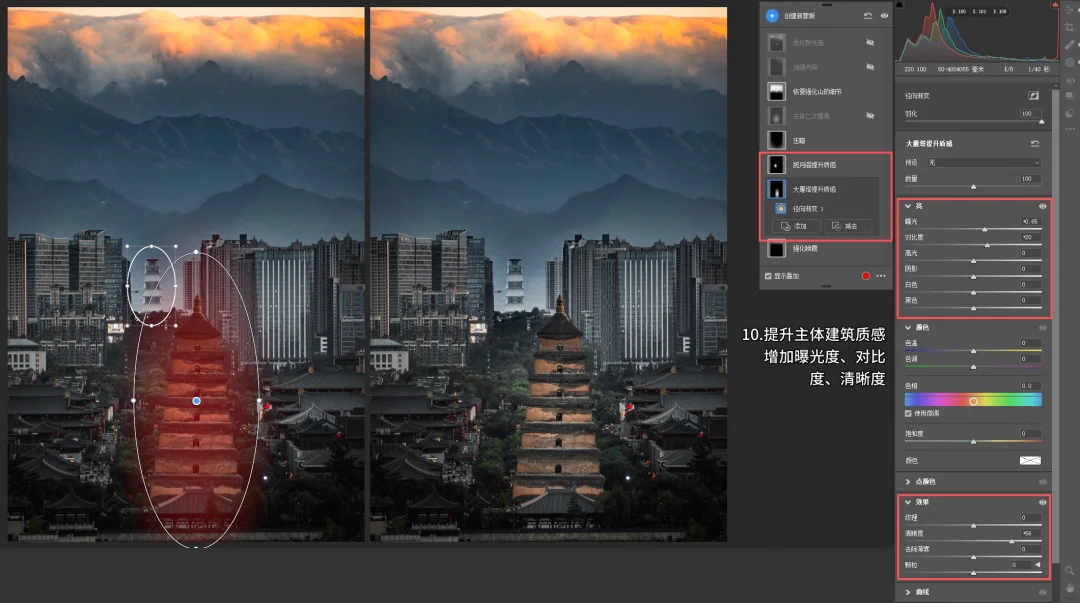Click the reset all masks undo arrow
This screenshot has height=603, width=1080.
(x=868, y=15)
